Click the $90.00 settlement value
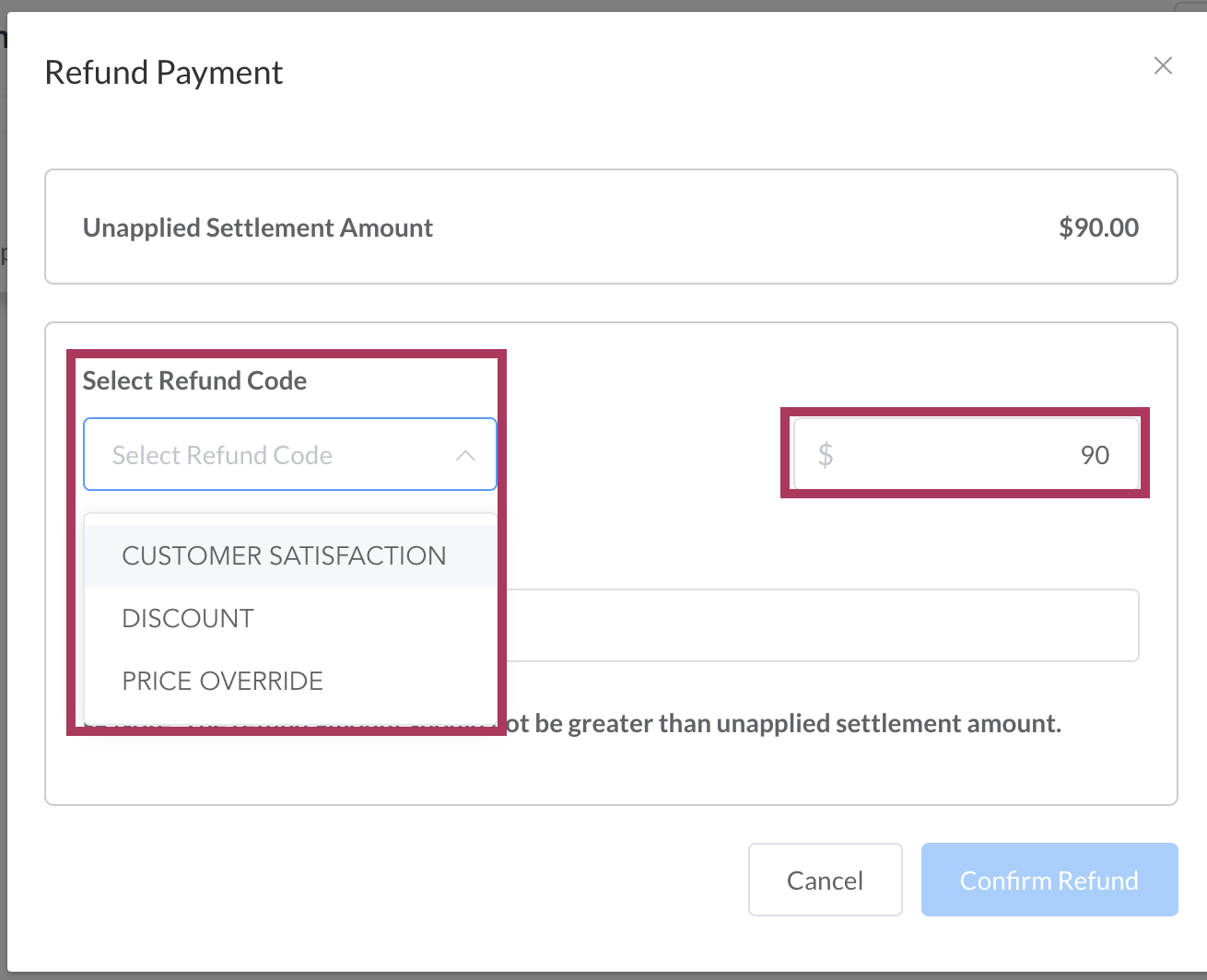 (x=1098, y=227)
